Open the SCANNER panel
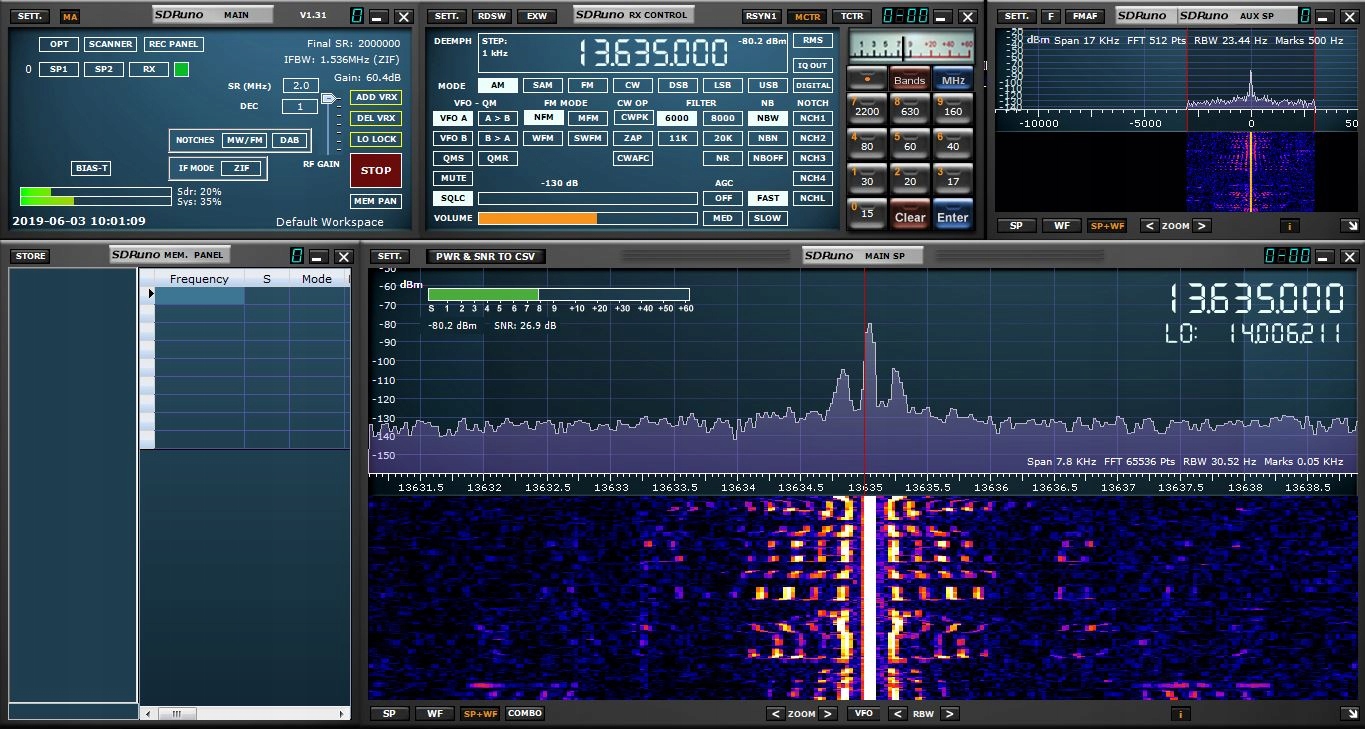Screen dimensions: 1365x729 (x=110, y=43)
